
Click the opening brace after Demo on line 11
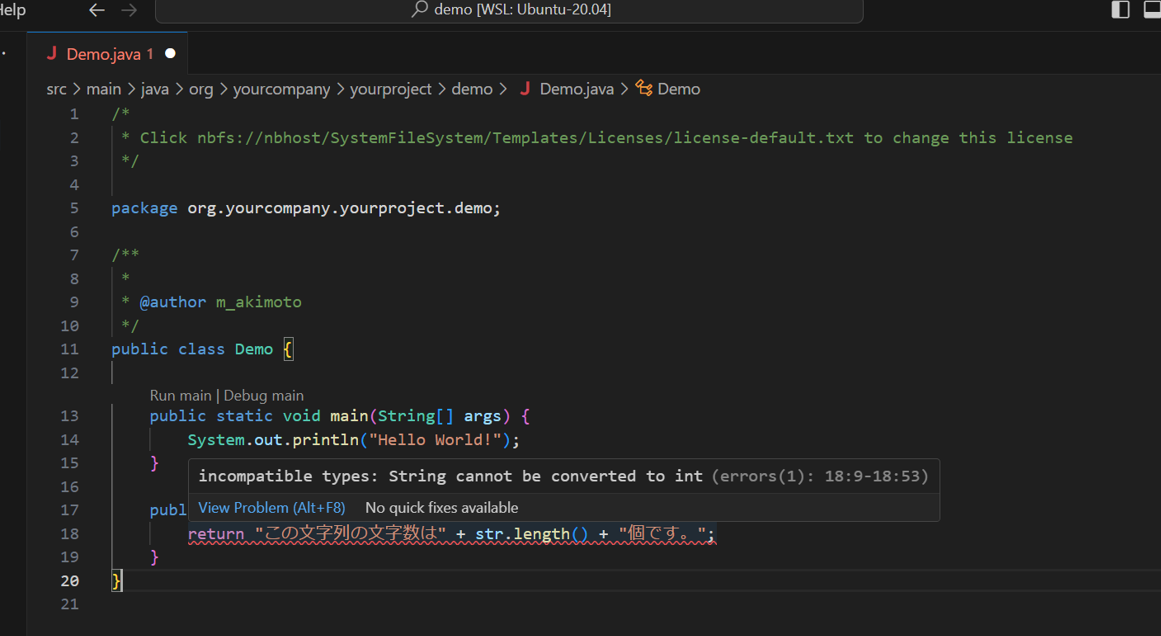tap(288, 349)
